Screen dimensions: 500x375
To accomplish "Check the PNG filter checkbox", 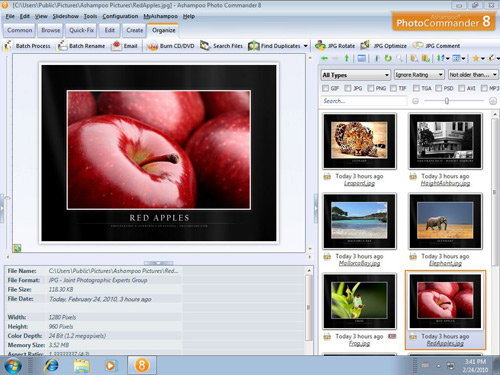I will [x=371, y=88].
